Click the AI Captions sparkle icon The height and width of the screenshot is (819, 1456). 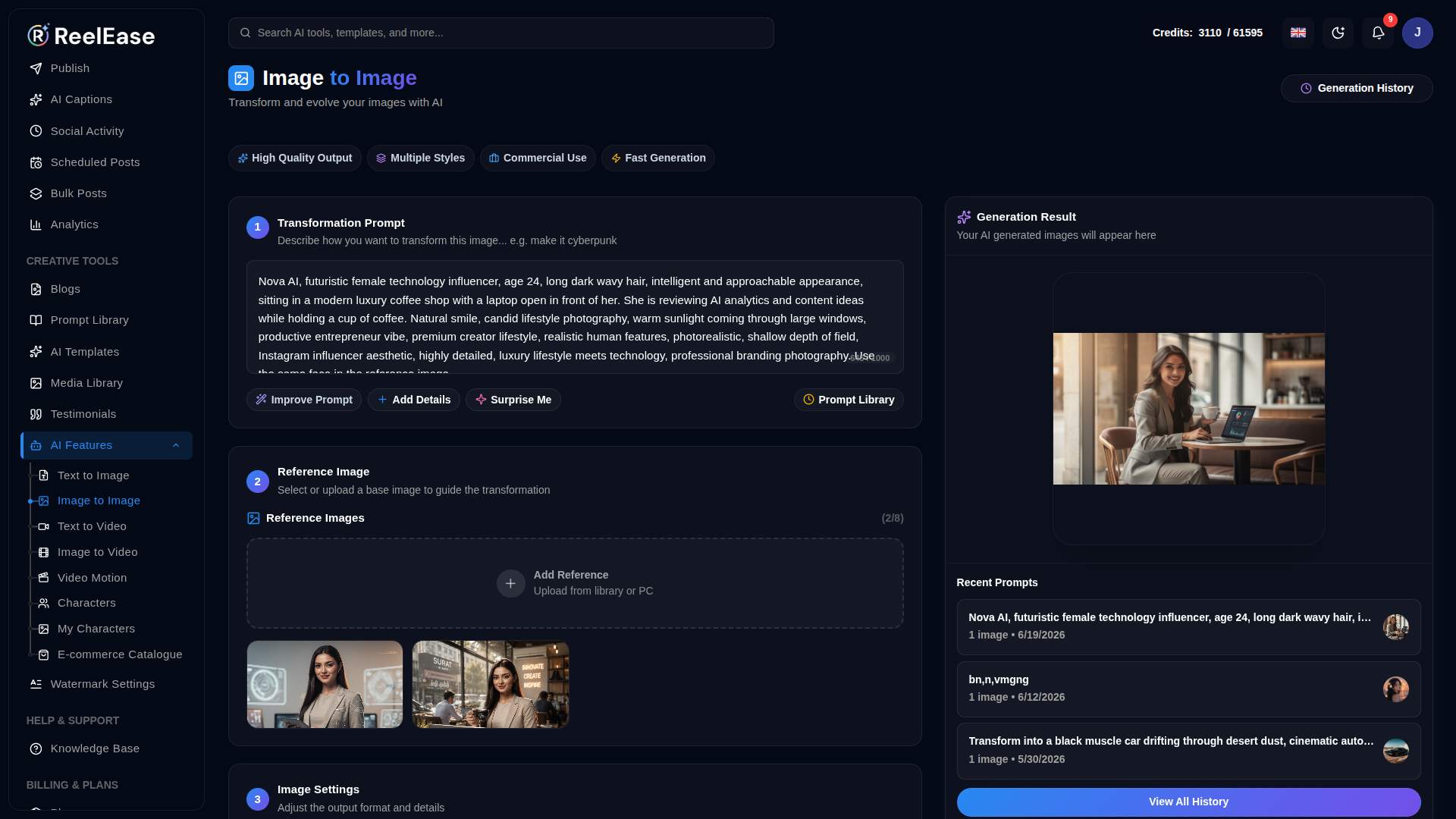pos(36,99)
